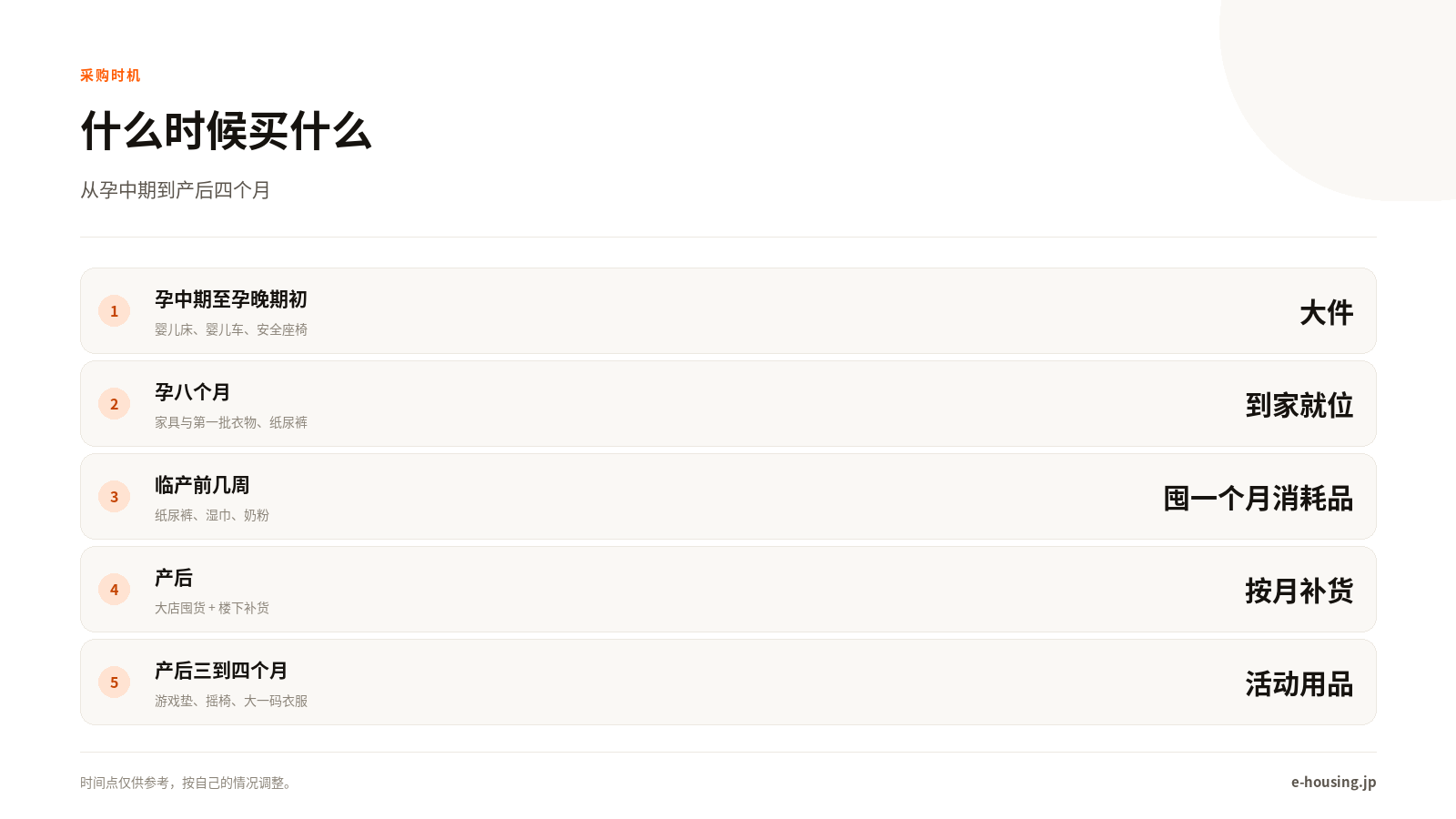Image resolution: width=1456 pixels, height=819 pixels.
Task: Click the number 1 step badge
Action: click(x=114, y=311)
